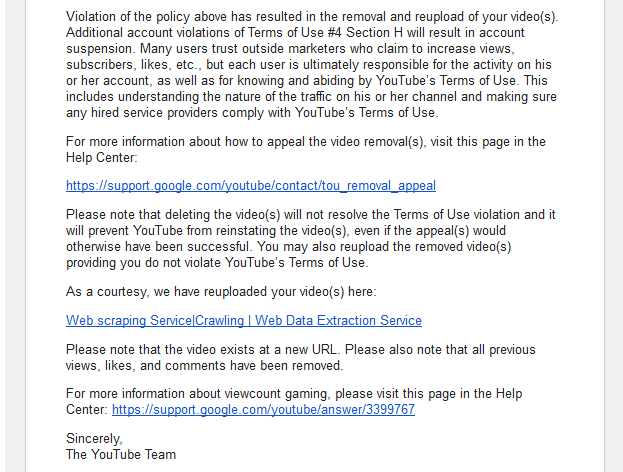Open the viewcount gaming answer/3399767 link
Image resolution: width=623 pixels, height=472 pixels.
[263, 410]
